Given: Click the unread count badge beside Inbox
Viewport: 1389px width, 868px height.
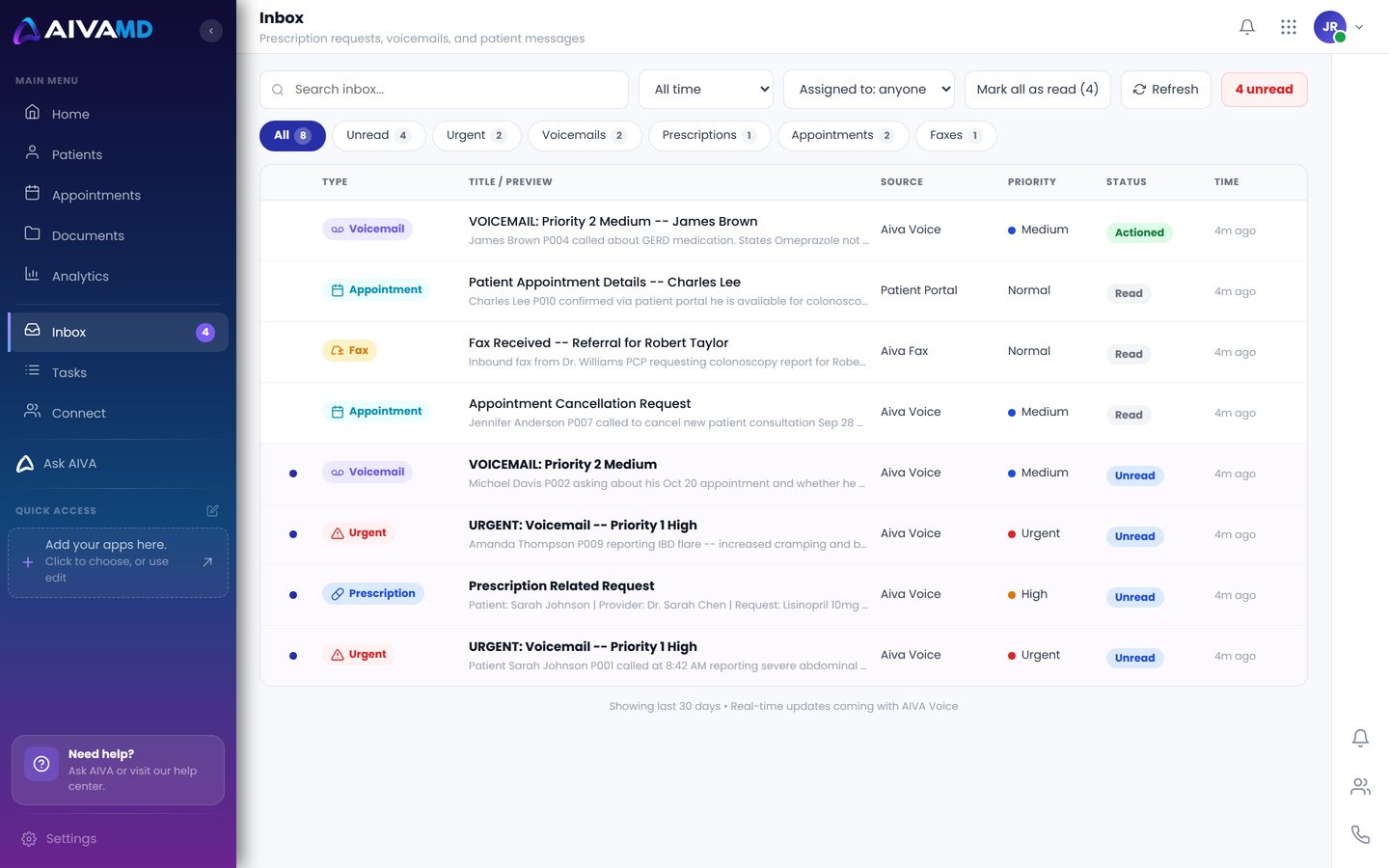Looking at the screenshot, I should (205, 332).
